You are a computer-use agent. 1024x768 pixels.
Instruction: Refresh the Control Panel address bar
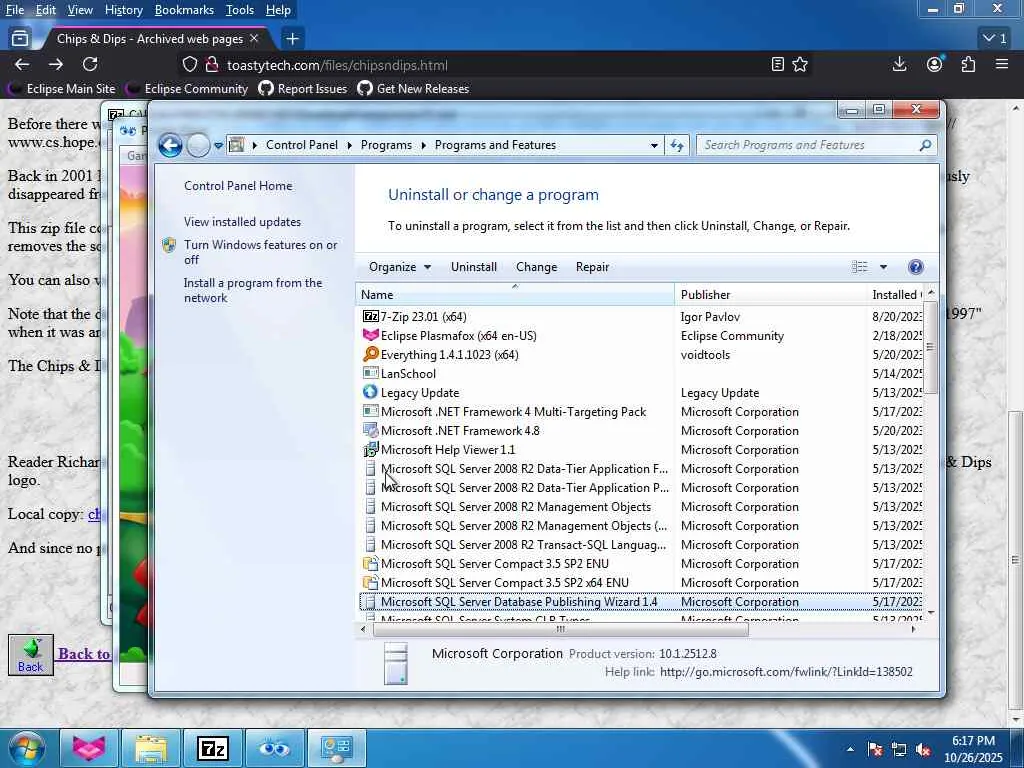677,145
